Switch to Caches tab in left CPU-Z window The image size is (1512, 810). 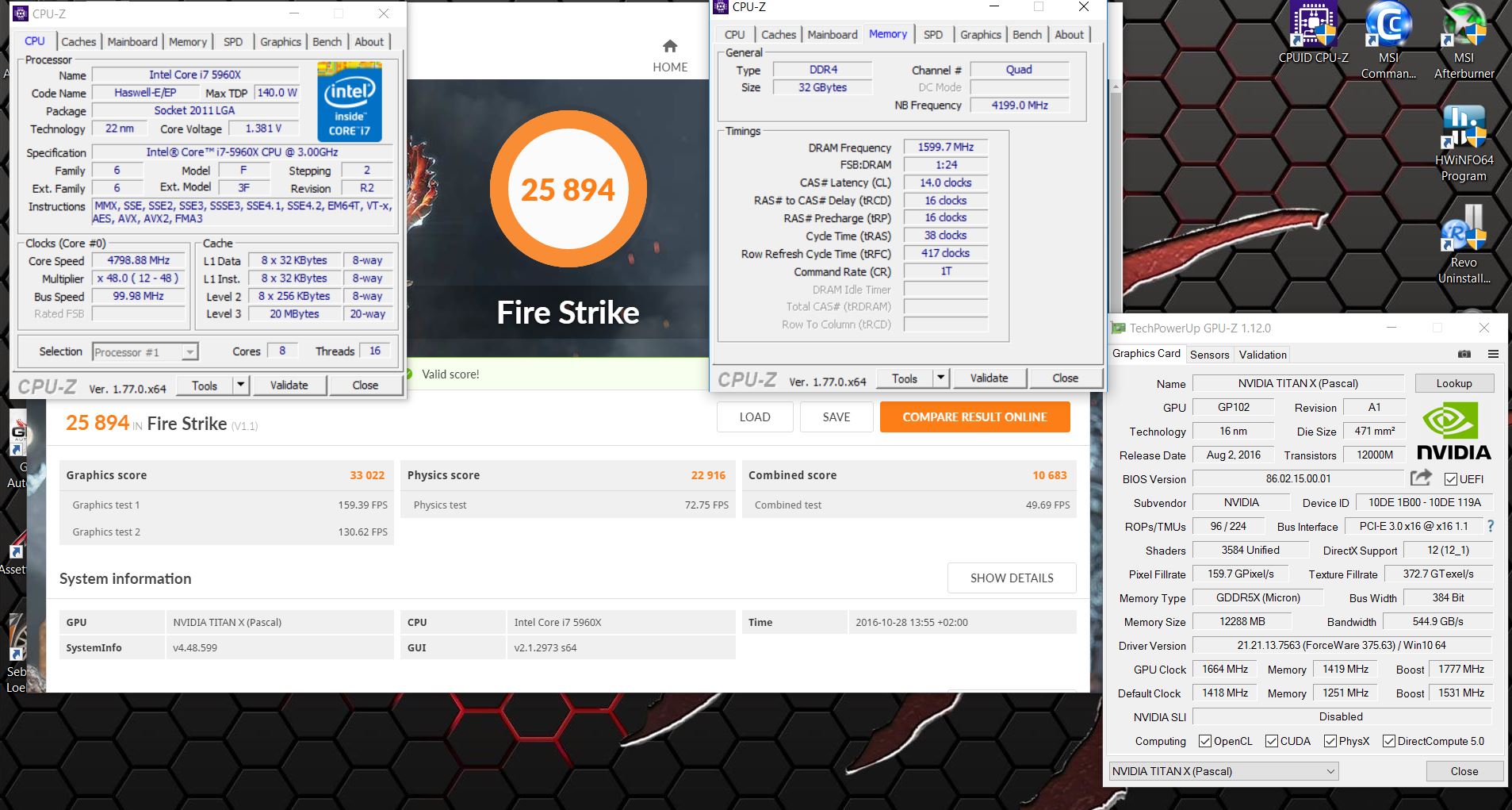tap(78, 41)
